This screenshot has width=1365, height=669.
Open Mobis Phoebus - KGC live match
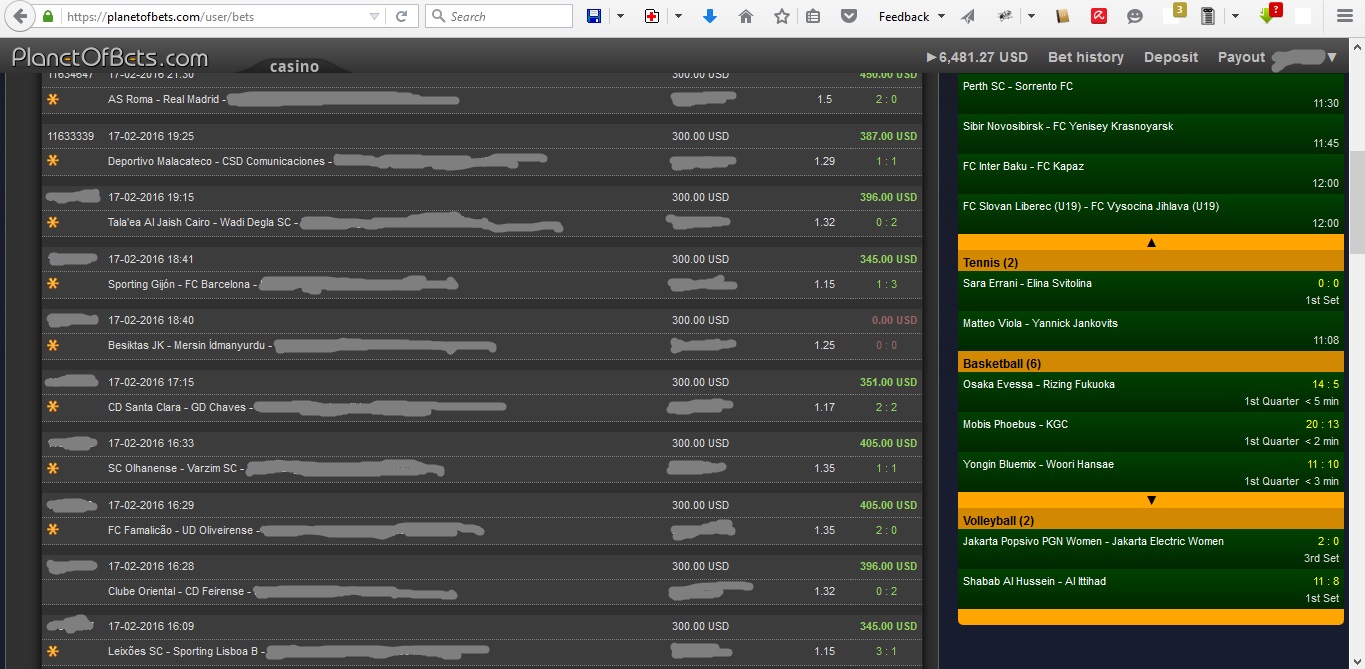(1151, 432)
